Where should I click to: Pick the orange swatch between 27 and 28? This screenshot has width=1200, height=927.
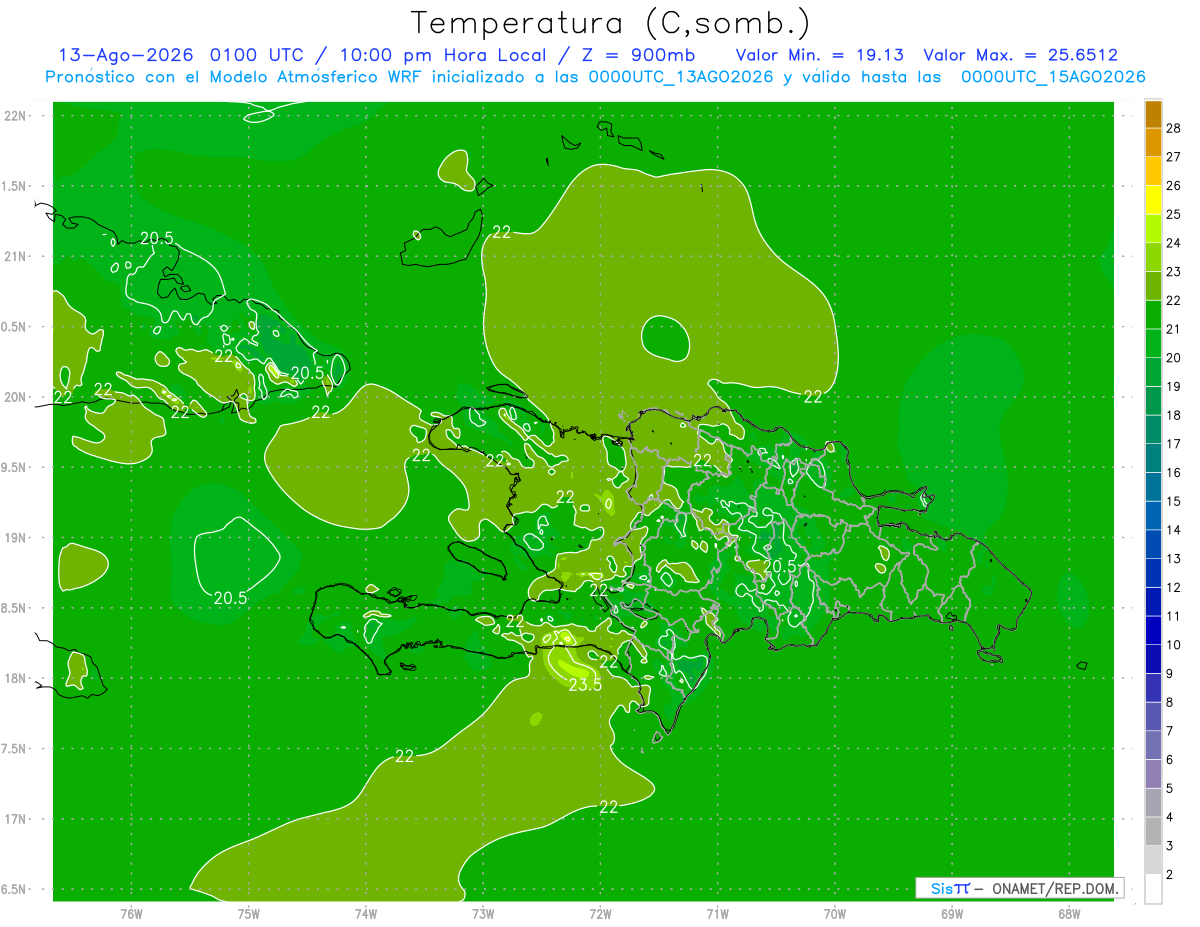[1153, 143]
